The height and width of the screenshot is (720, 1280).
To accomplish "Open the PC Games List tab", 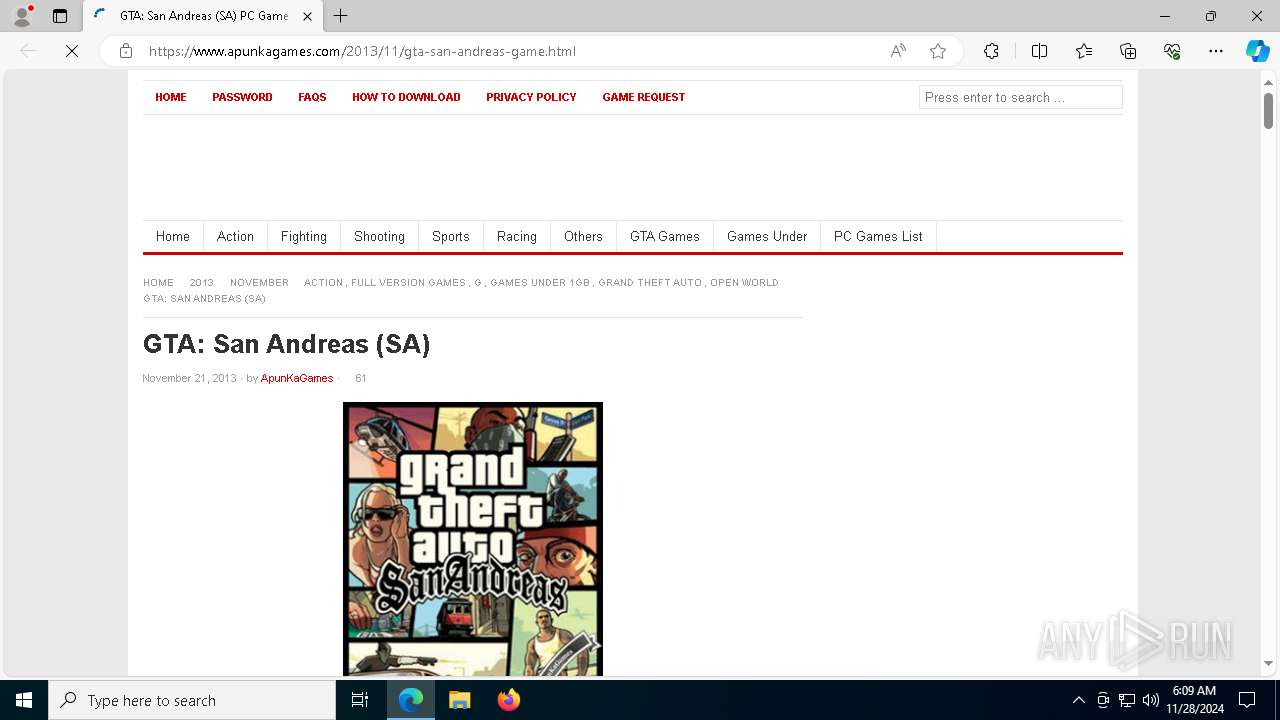I will [878, 236].
